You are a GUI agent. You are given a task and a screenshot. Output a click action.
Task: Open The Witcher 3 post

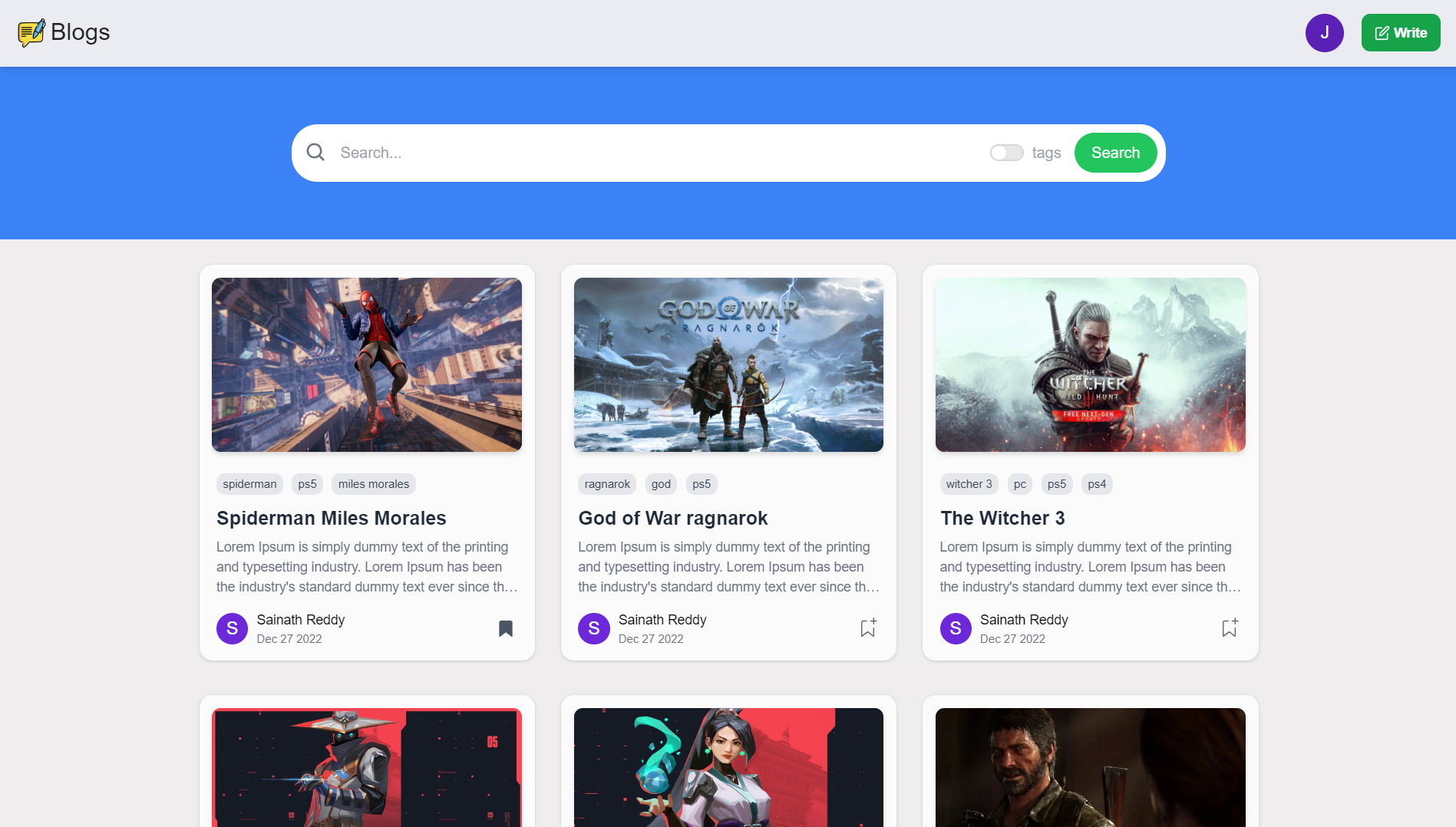coord(1002,518)
